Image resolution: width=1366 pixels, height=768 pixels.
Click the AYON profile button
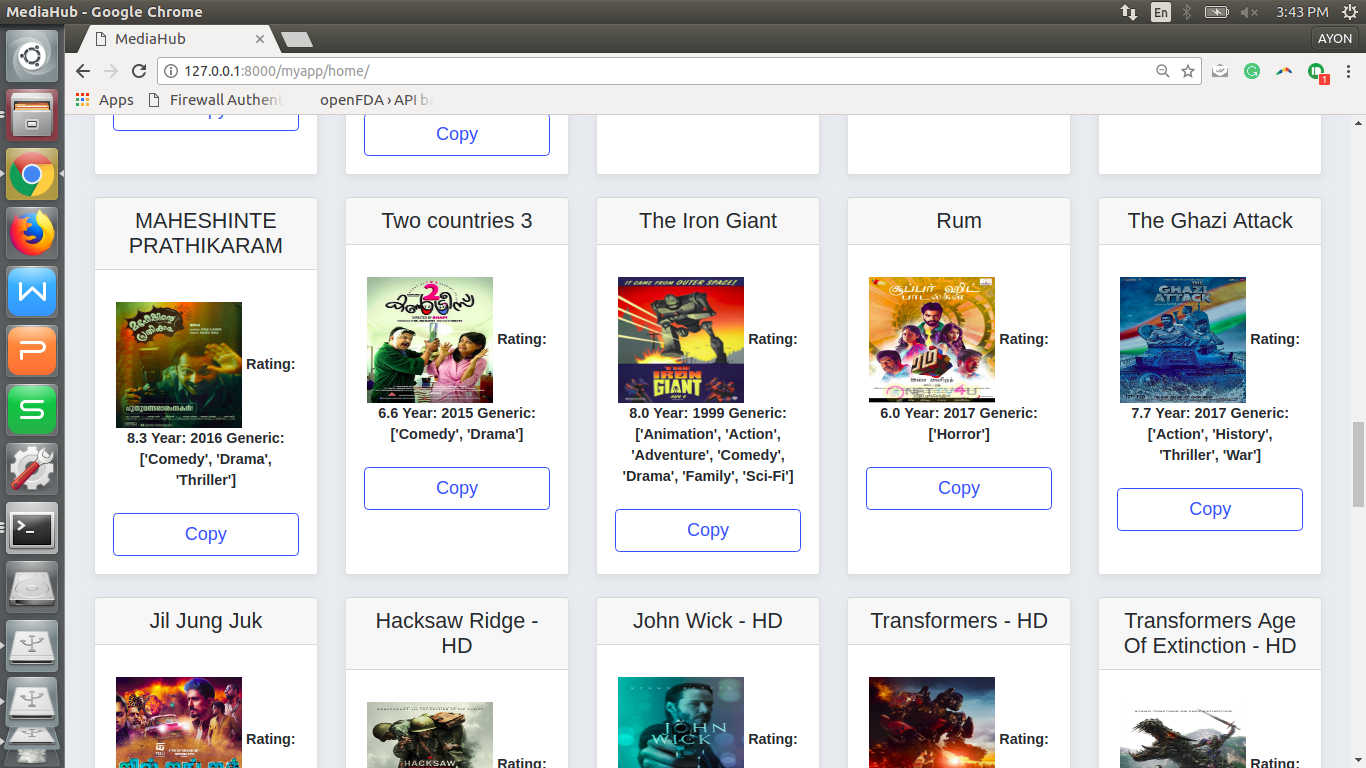1335,39
